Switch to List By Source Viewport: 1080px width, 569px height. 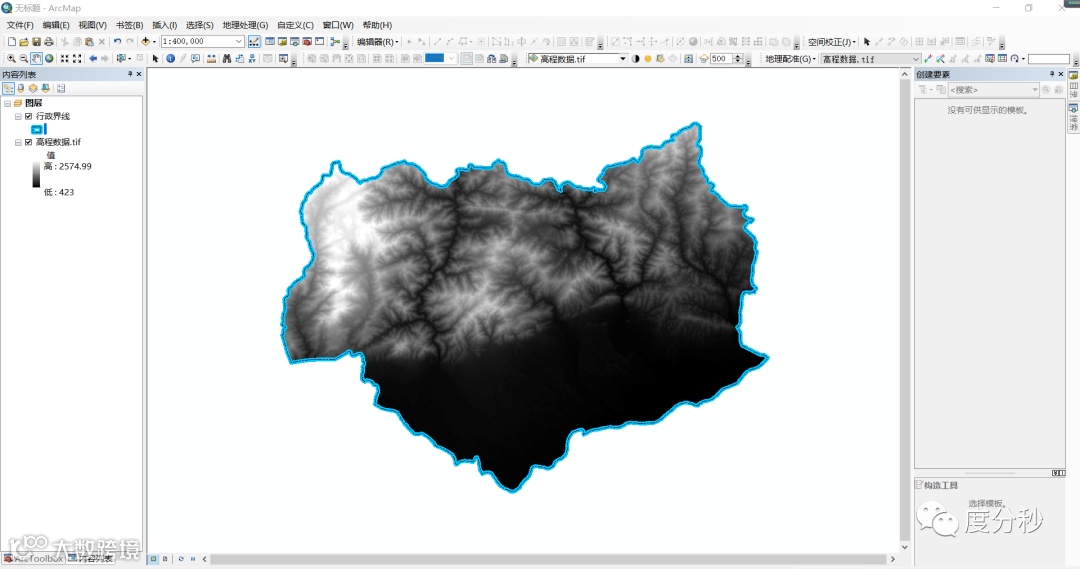21,88
